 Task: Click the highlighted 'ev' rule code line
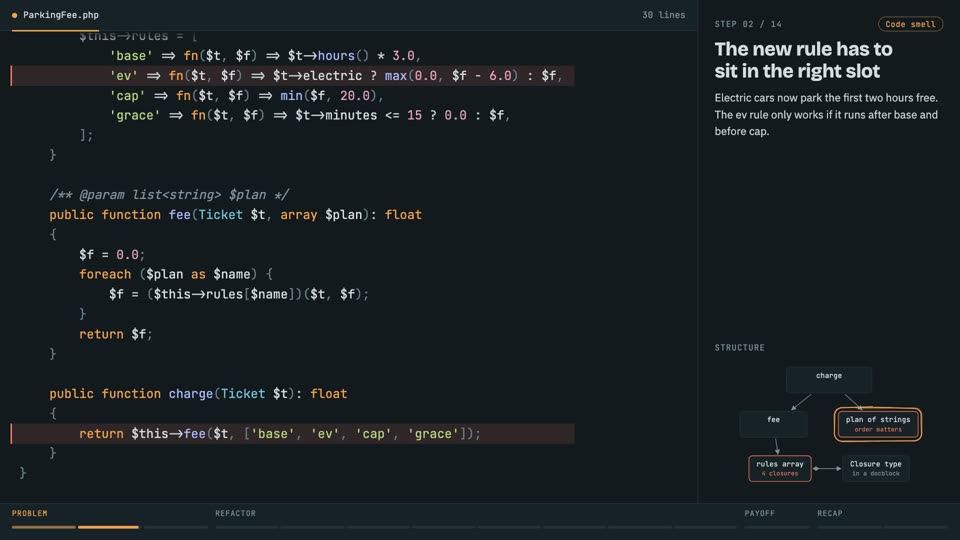(x=293, y=76)
